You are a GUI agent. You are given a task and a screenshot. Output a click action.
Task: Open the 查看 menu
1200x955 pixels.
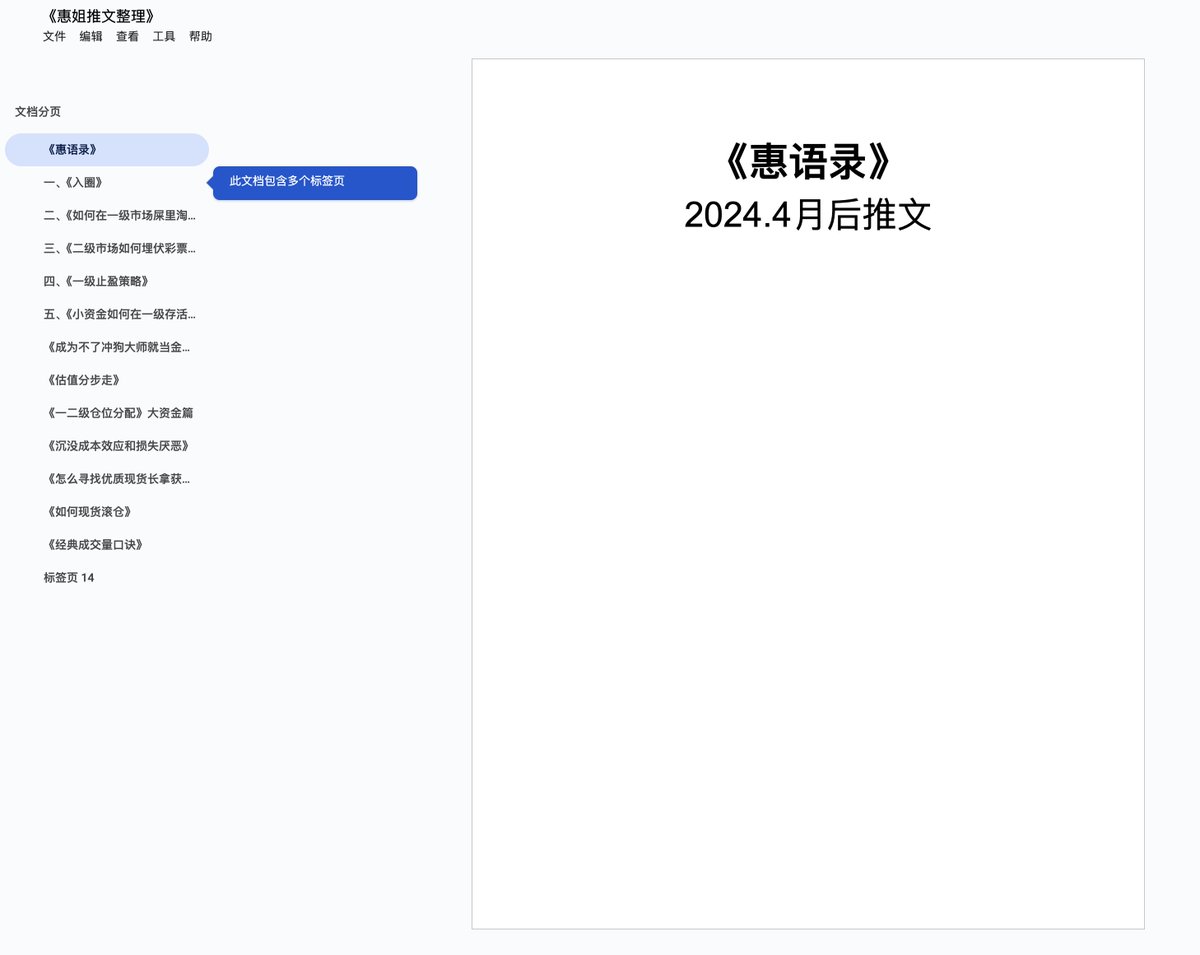(x=127, y=37)
